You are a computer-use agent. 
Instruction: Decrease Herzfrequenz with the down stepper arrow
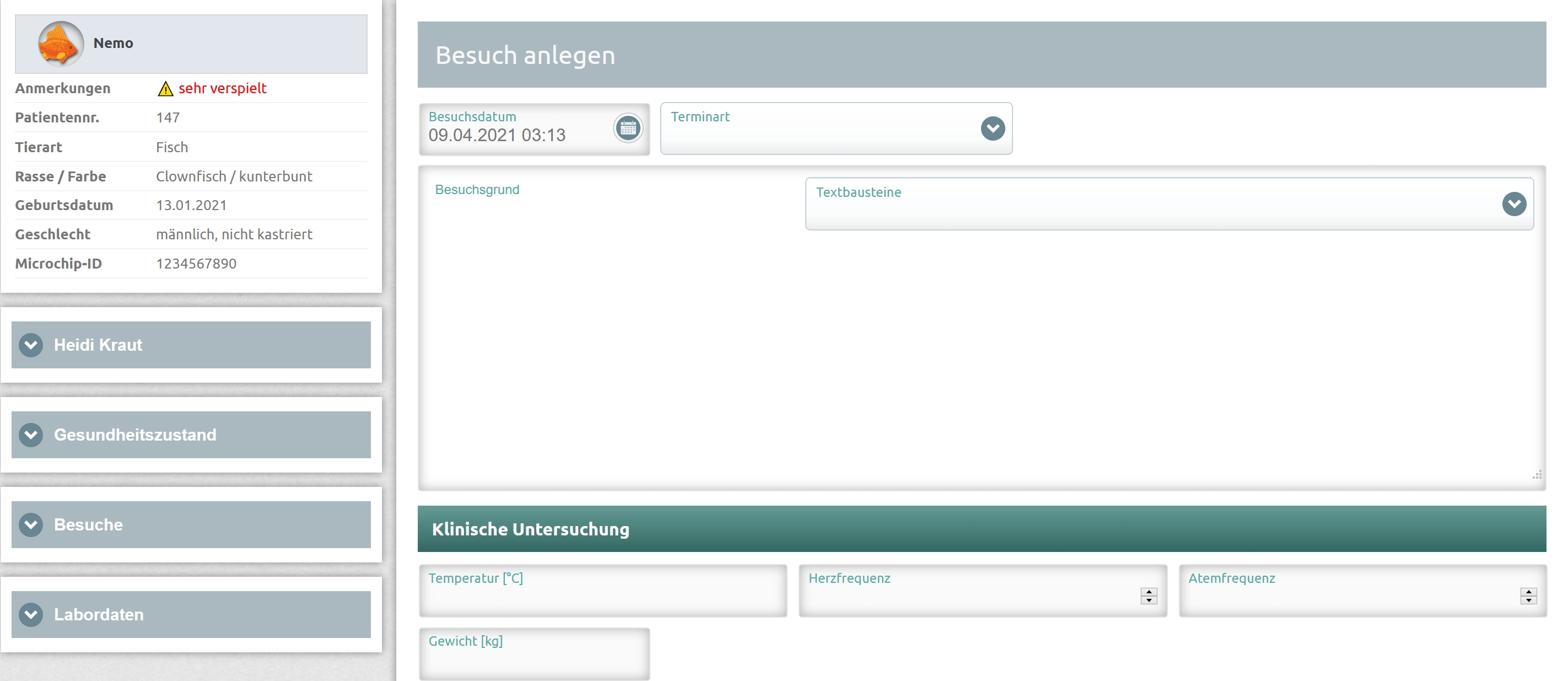pos(1149,600)
